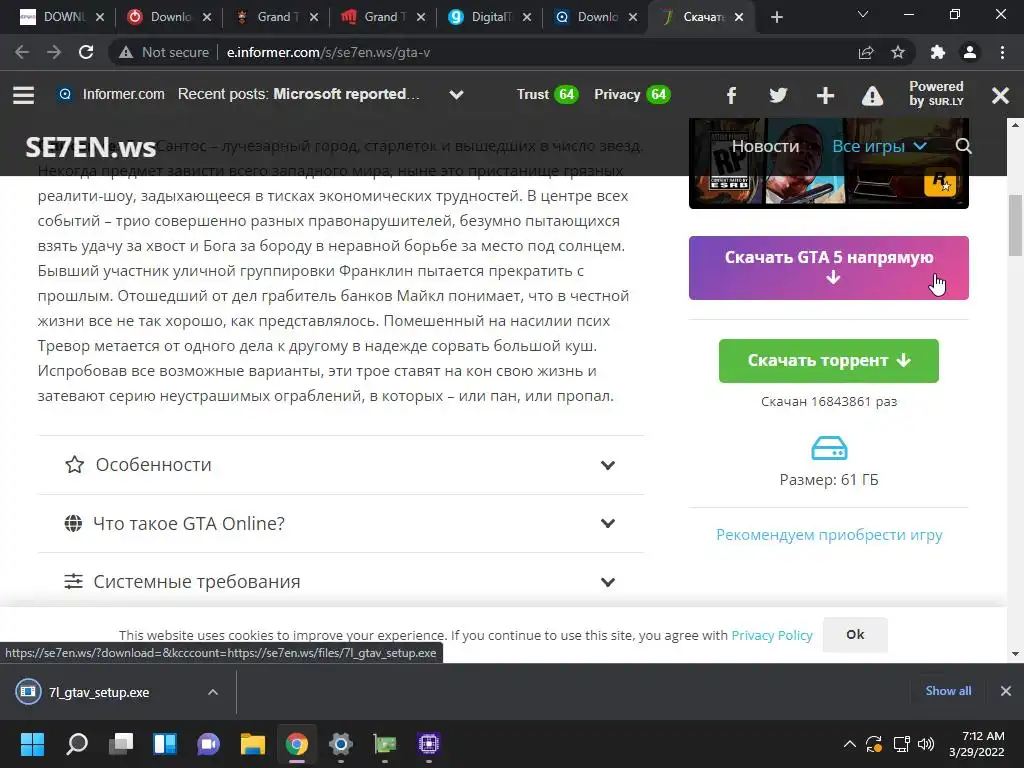Expand Что такое GTA Online section
The height and width of the screenshot is (768, 1024).
[341, 524]
